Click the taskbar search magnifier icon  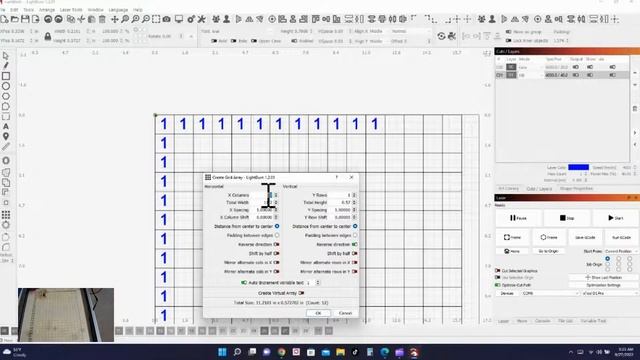click(237, 352)
